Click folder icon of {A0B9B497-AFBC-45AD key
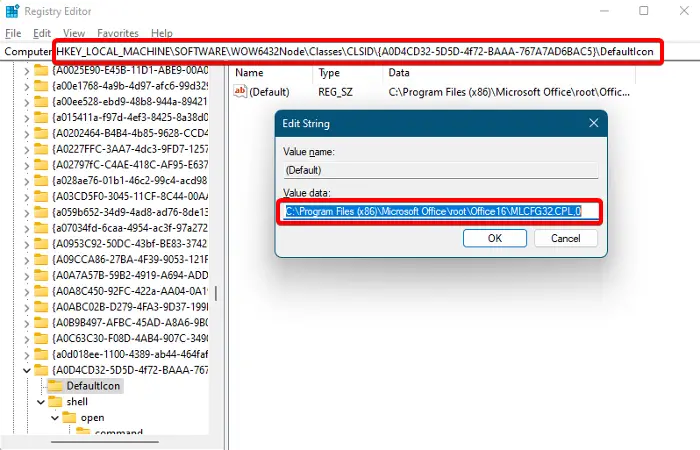The width and height of the screenshot is (700, 450). coord(41,323)
